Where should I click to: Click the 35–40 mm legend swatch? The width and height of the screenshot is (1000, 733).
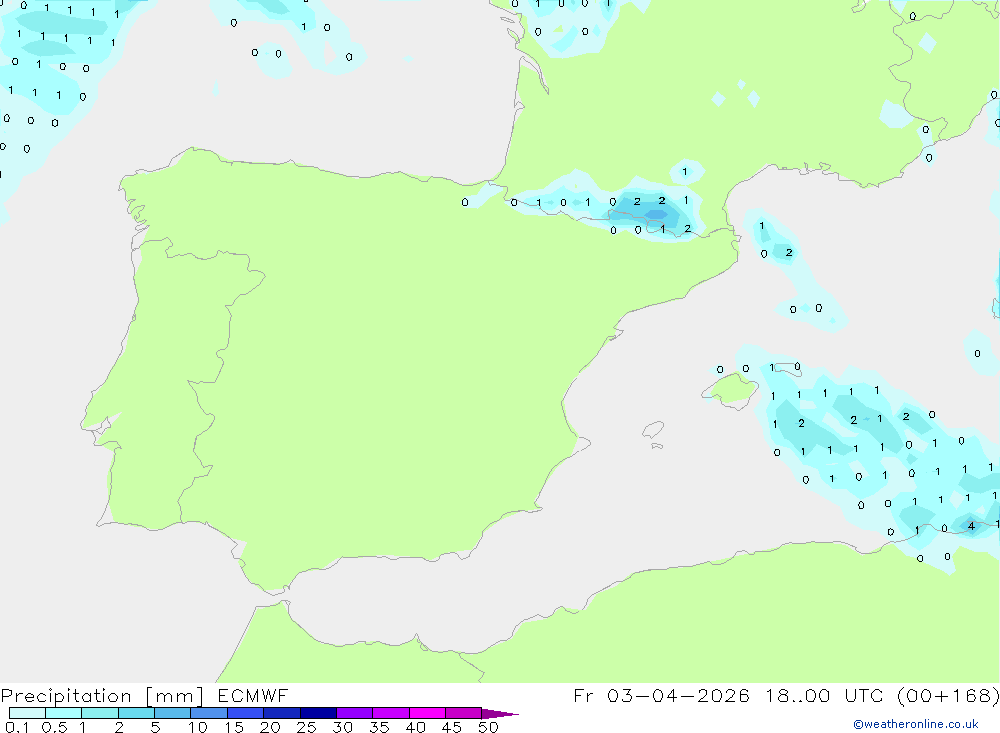[x=391, y=713]
